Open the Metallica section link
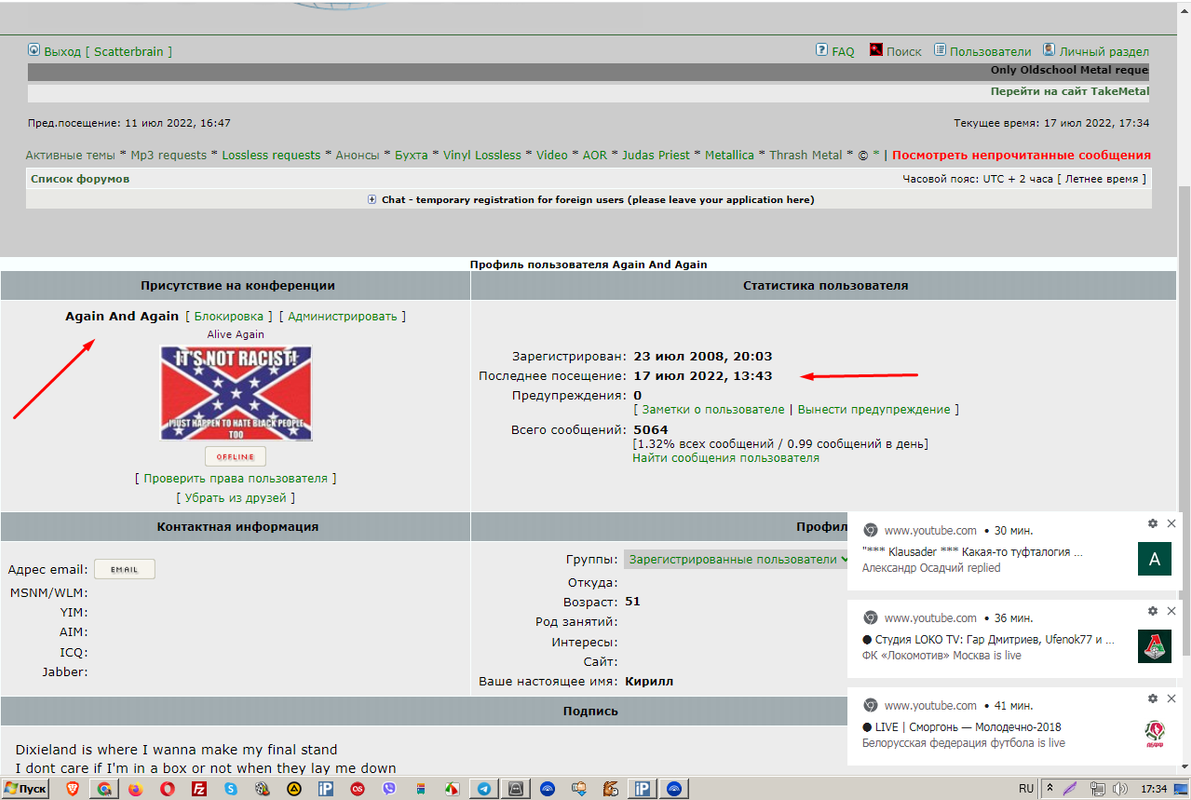 pos(729,155)
